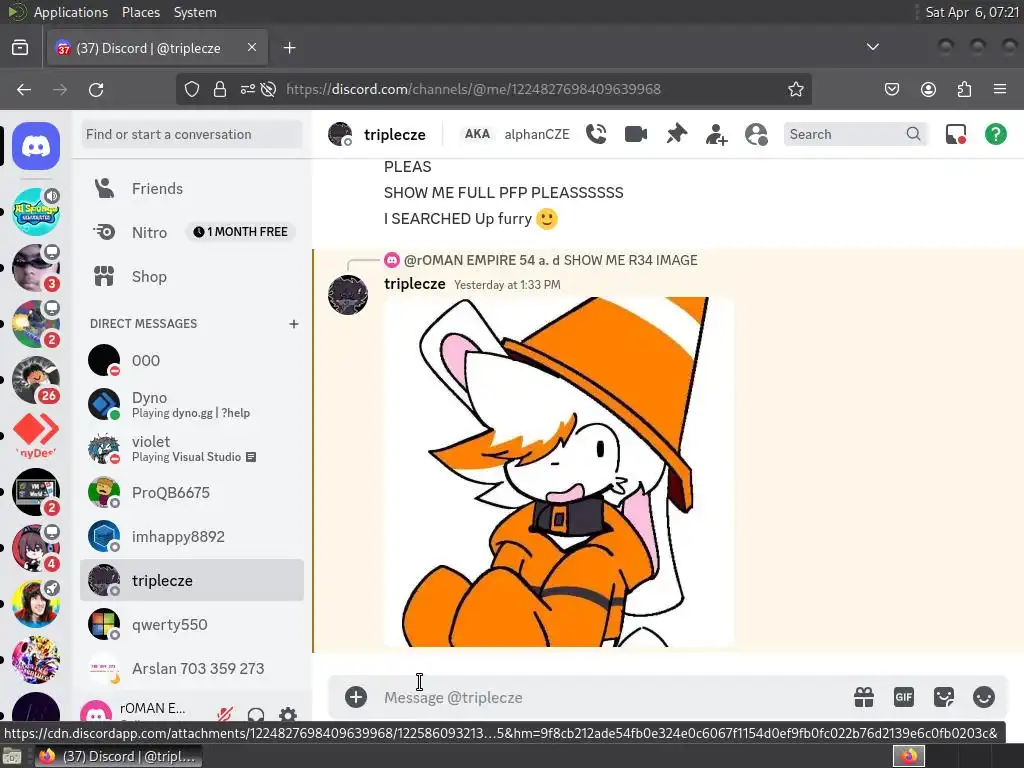Screen dimensions: 1024x768
Task: Open Friends page
Action: [192, 189]
